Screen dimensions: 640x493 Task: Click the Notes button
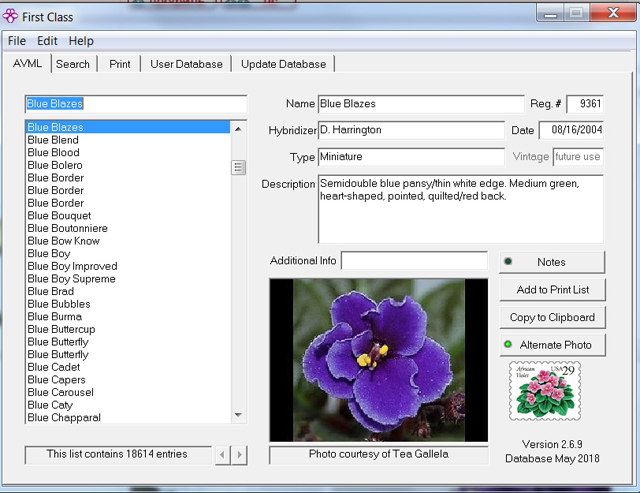552,262
